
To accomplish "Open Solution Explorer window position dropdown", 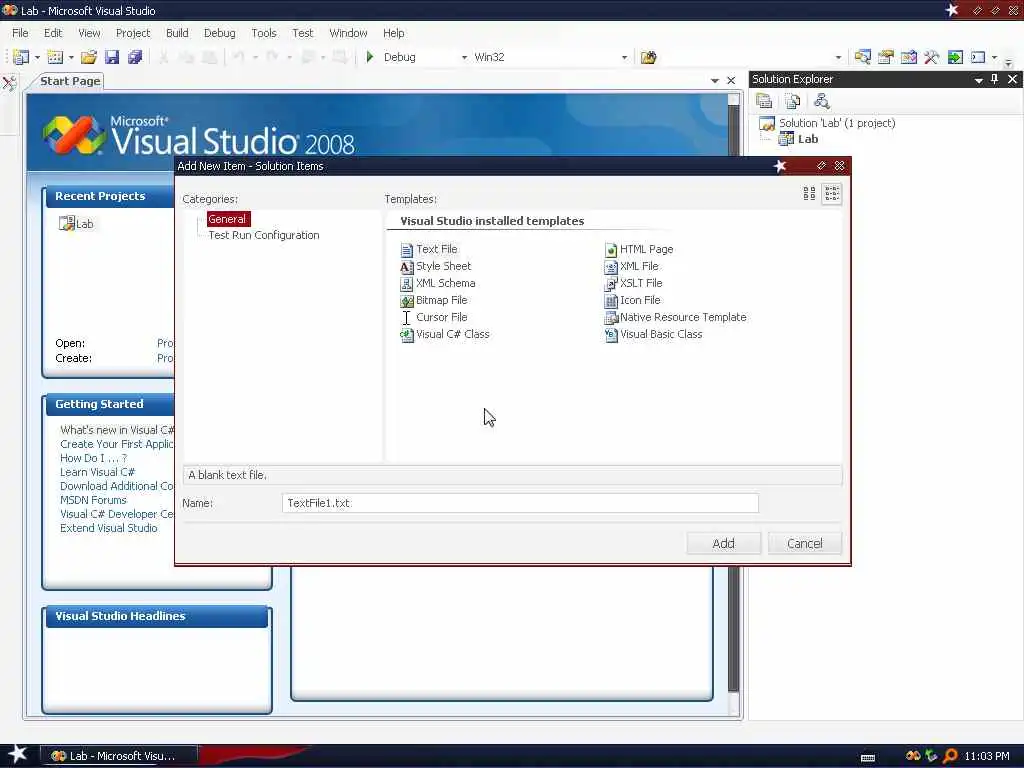I will pos(978,80).
